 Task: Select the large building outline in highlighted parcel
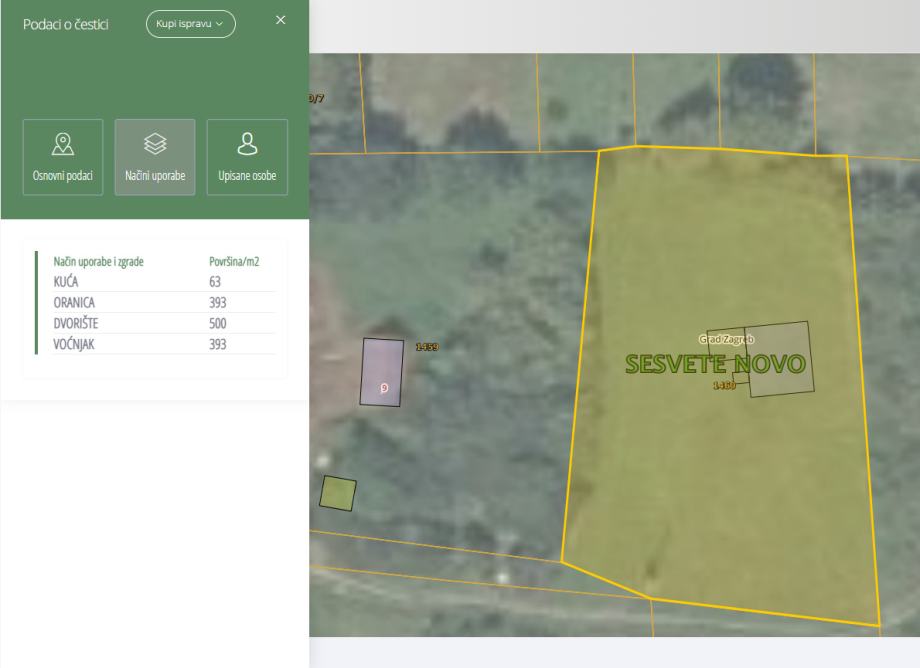click(x=779, y=359)
